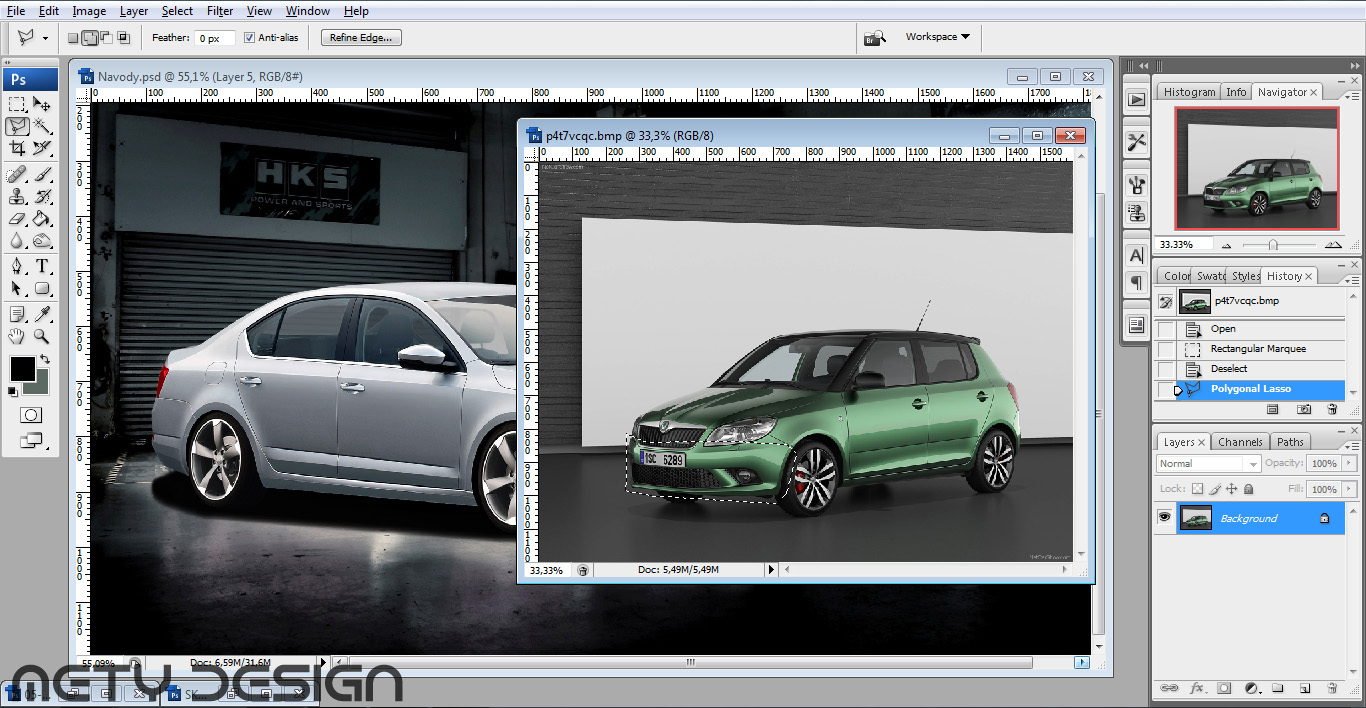Open the Select menu
Screen dimensions: 1366x708
point(177,11)
